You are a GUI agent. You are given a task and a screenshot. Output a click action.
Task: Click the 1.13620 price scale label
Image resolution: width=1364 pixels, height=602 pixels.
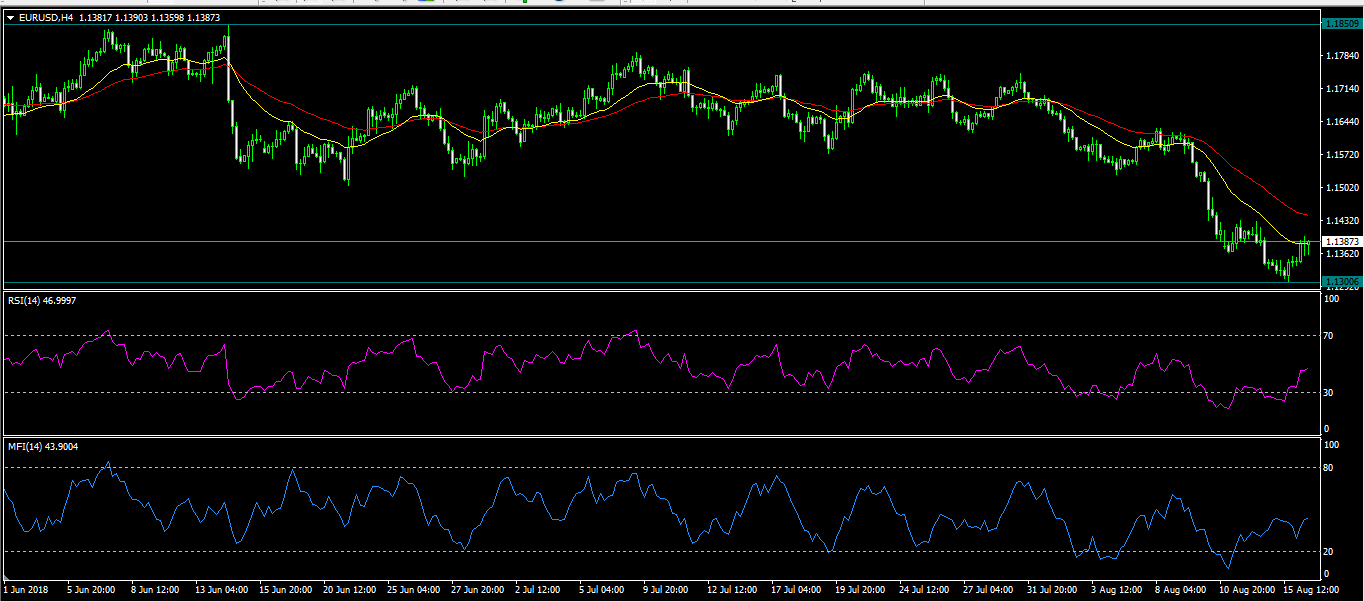[x=1340, y=254]
